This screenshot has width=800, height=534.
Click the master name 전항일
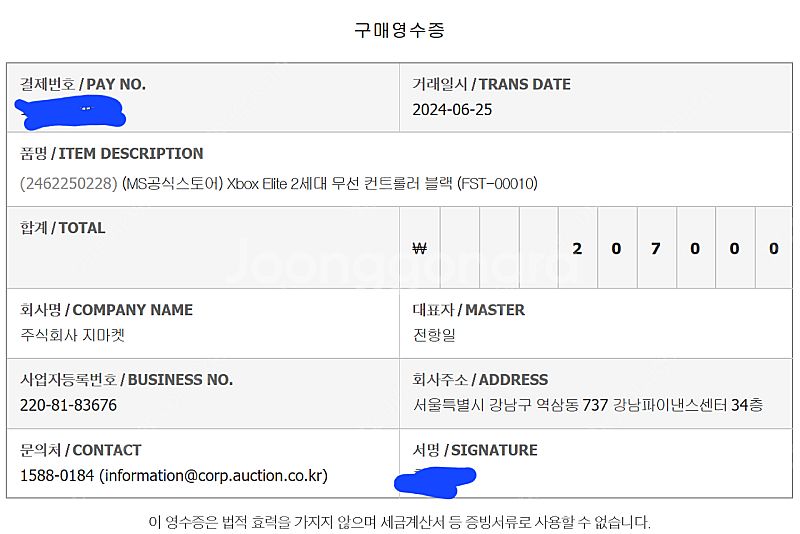(434, 335)
